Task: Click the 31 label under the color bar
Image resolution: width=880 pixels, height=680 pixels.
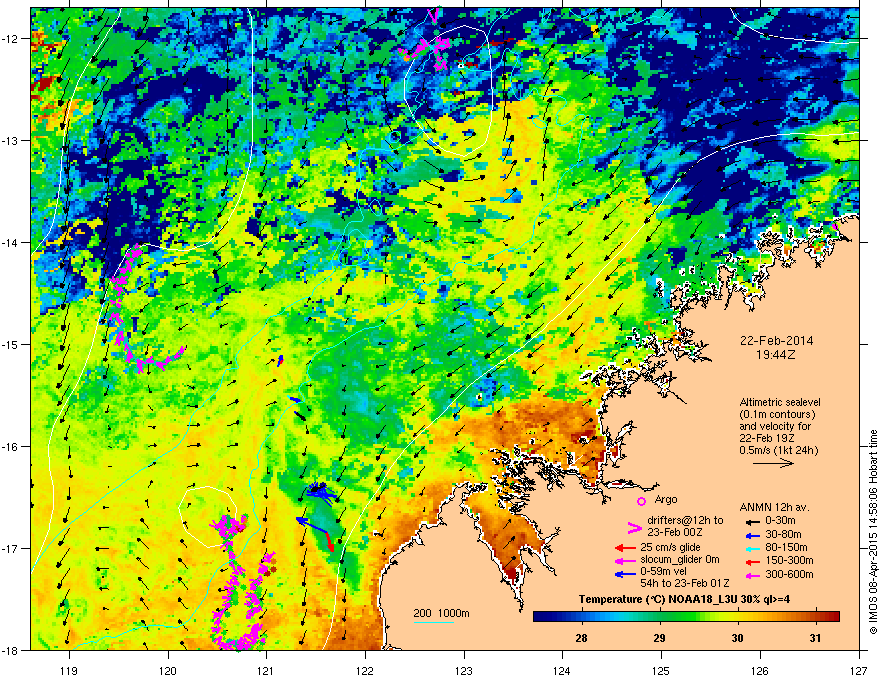Action: [815, 638]
